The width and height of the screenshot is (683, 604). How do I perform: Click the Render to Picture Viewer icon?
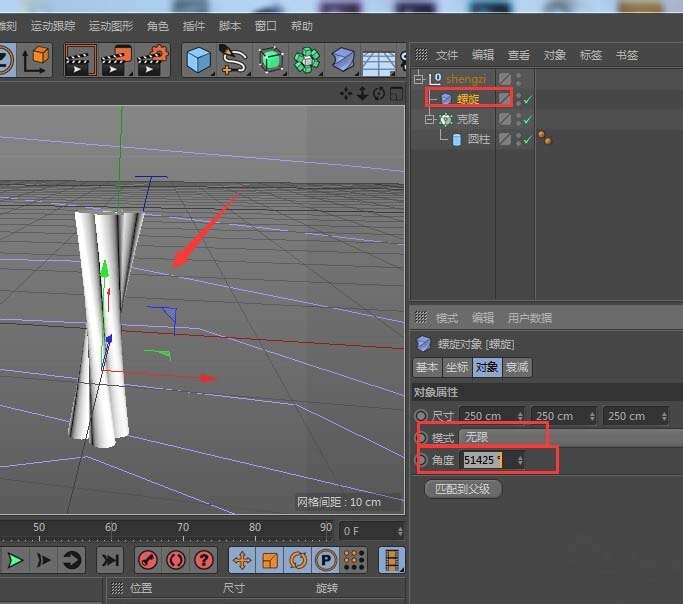[116, 61]
